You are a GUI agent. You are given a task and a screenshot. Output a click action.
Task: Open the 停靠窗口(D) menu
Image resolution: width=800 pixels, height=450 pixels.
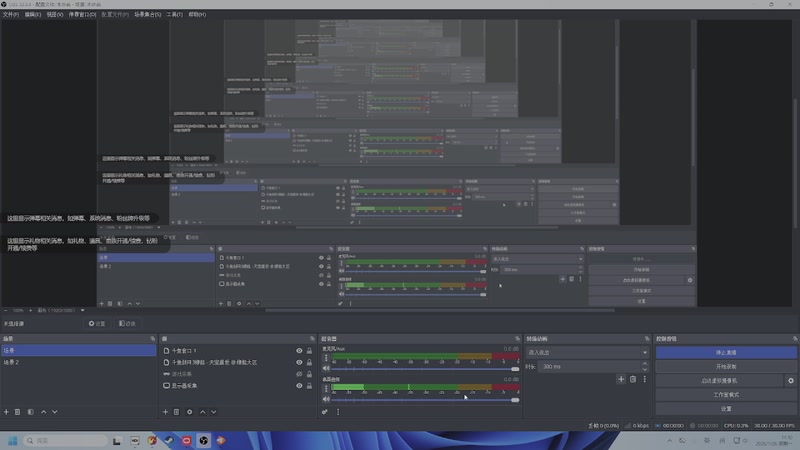pos(82,14)
